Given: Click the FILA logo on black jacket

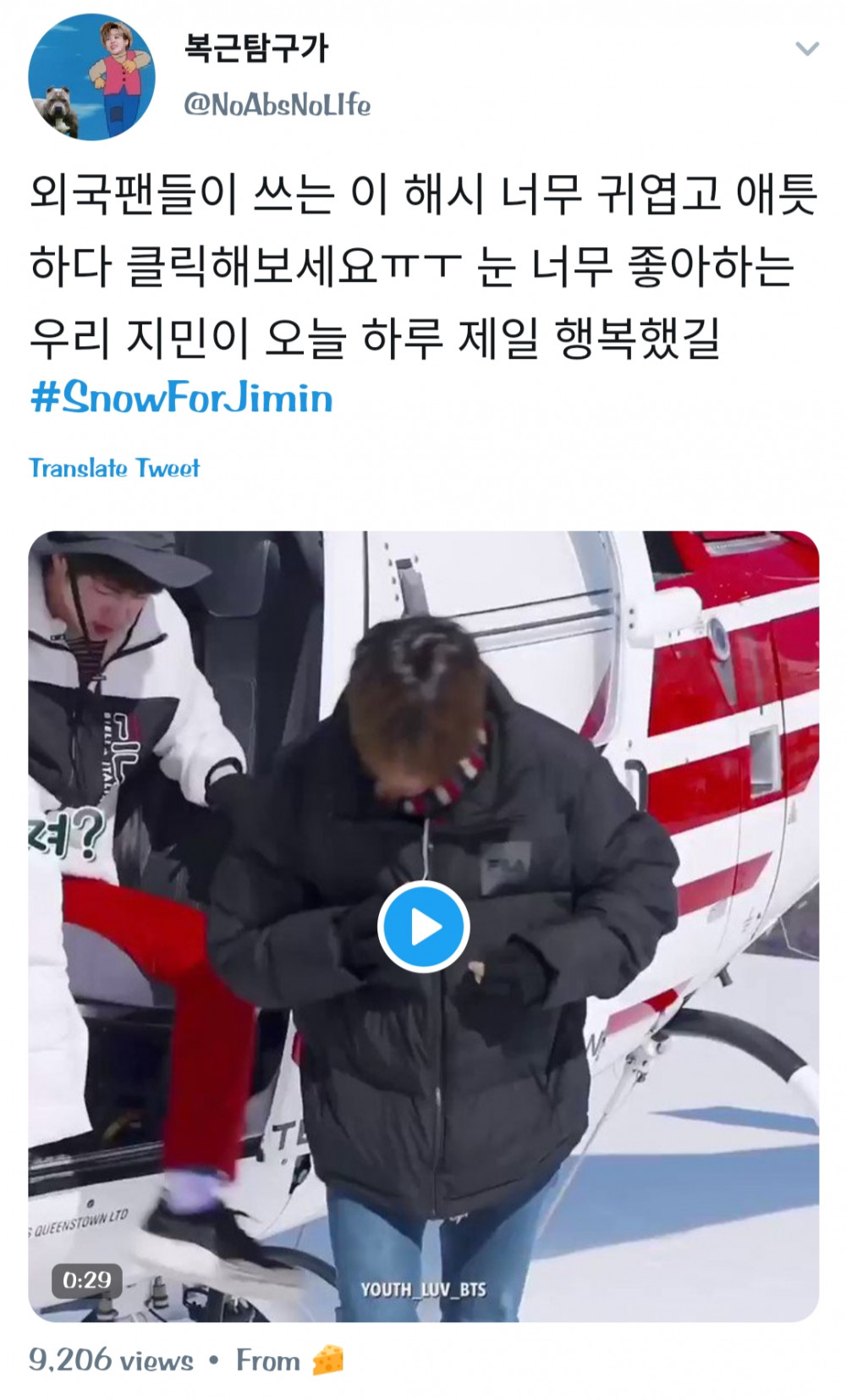Looking at the screenshot, I should [x=507, y=868].
